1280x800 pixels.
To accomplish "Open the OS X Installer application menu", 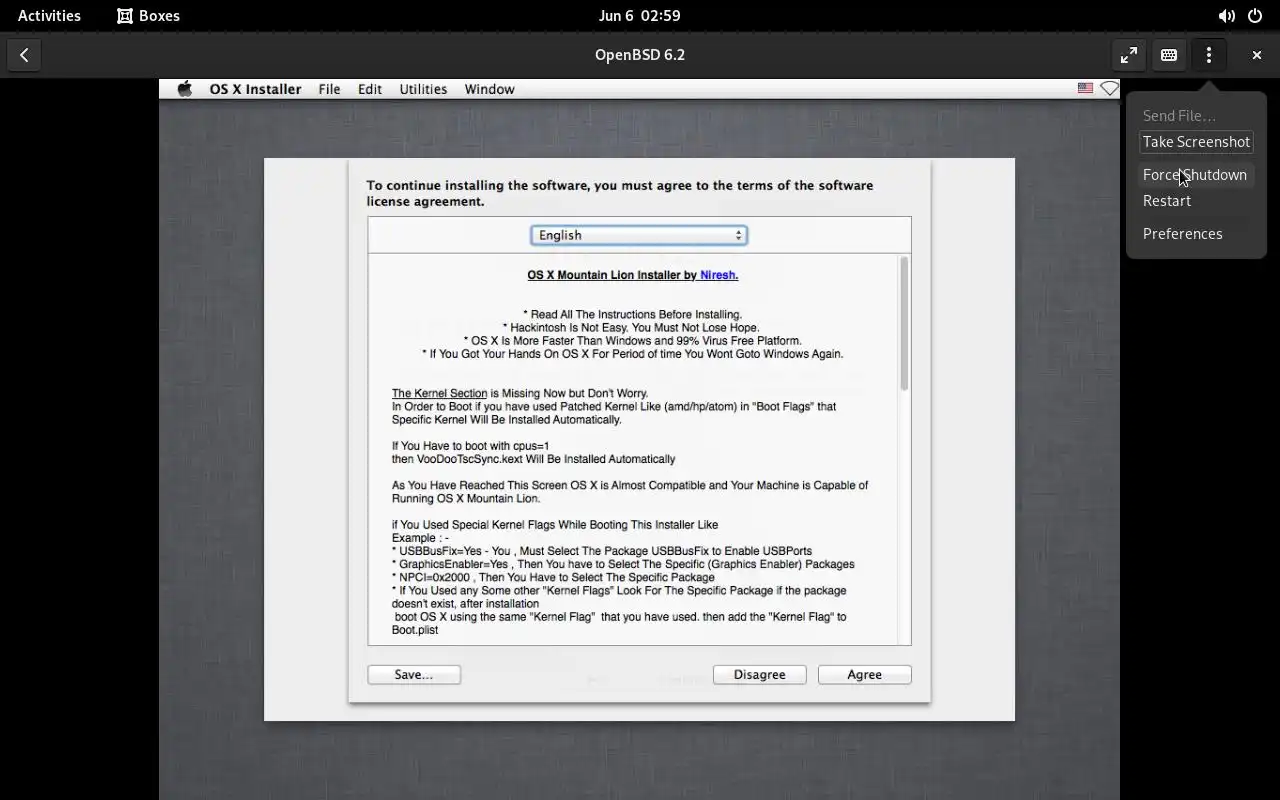I will (255, 89).
